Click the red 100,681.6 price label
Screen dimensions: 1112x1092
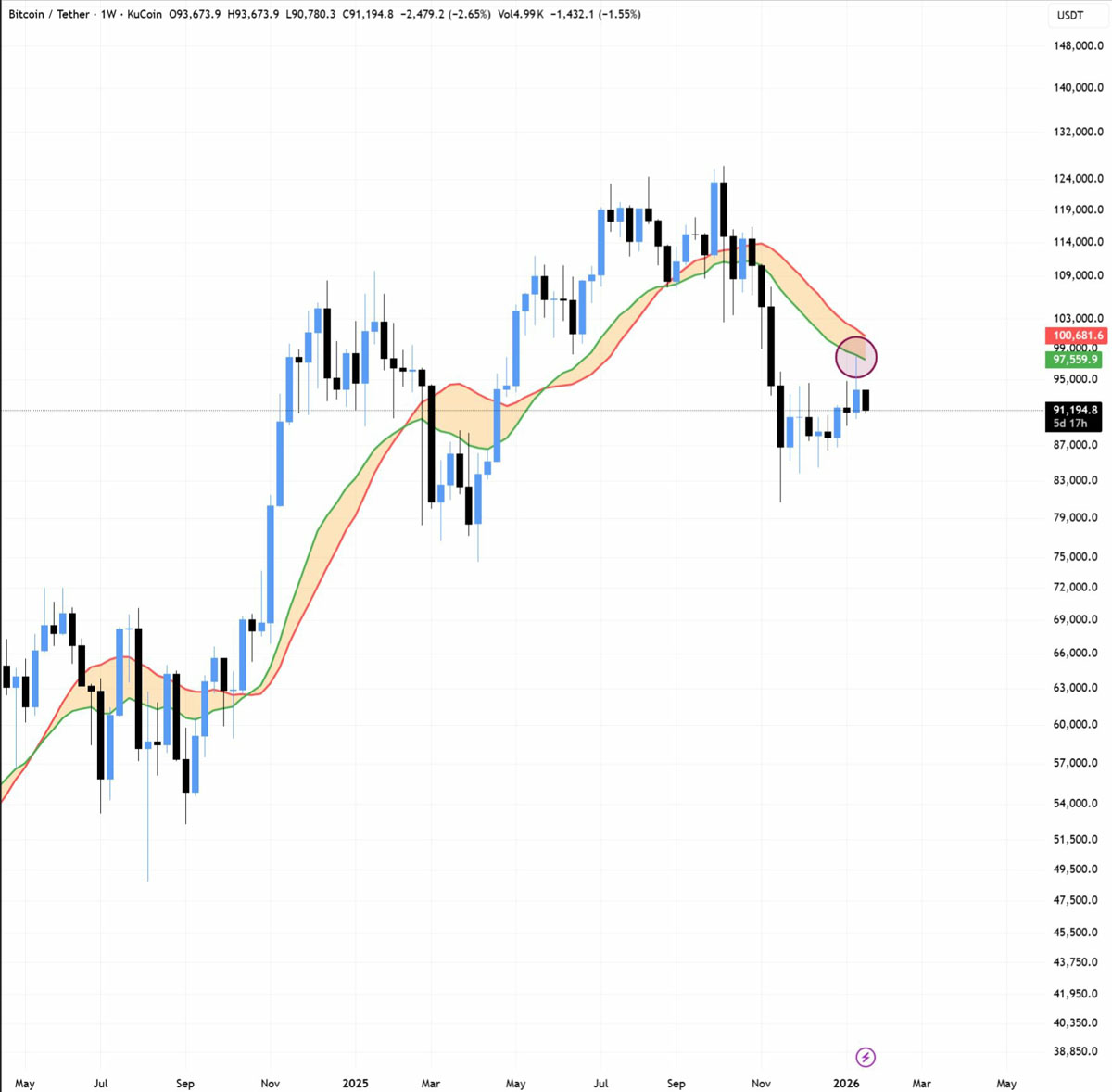coord(1075,336)
